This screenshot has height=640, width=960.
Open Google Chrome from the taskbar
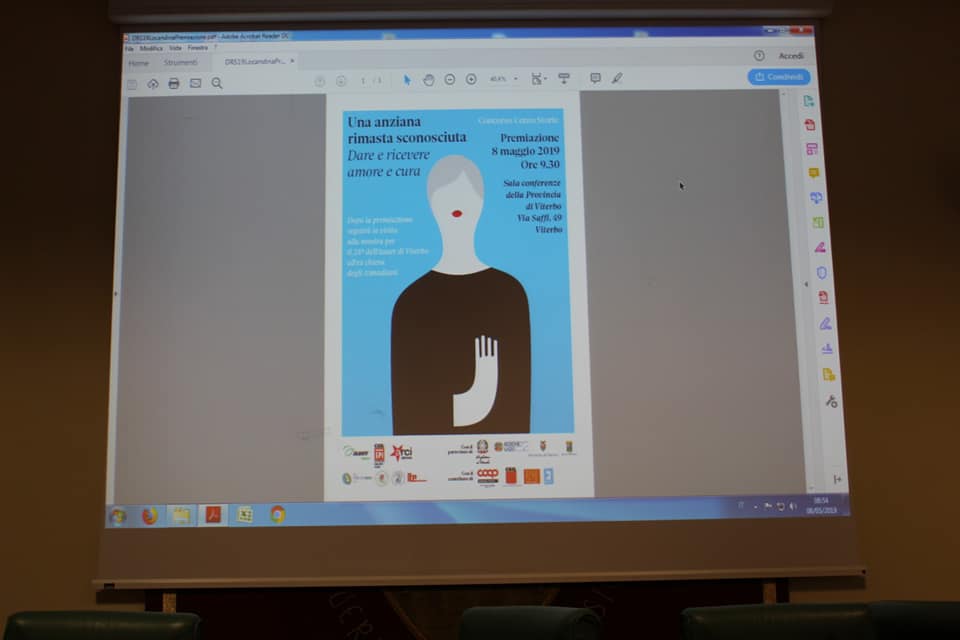(277, 514)
